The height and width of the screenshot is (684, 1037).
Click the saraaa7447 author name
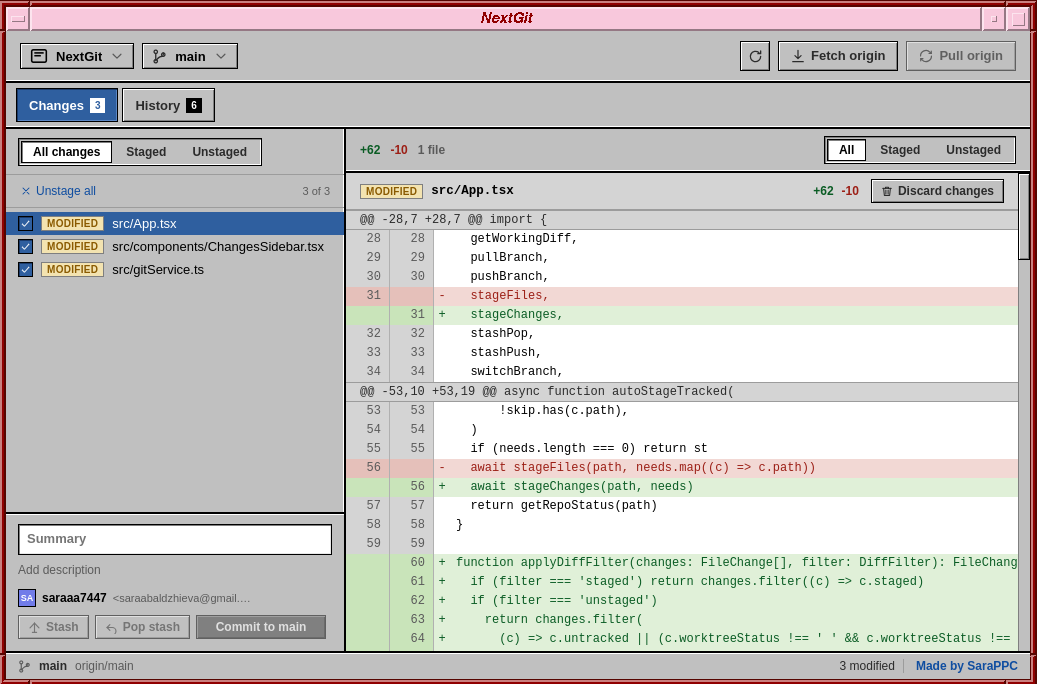point(74,598)
